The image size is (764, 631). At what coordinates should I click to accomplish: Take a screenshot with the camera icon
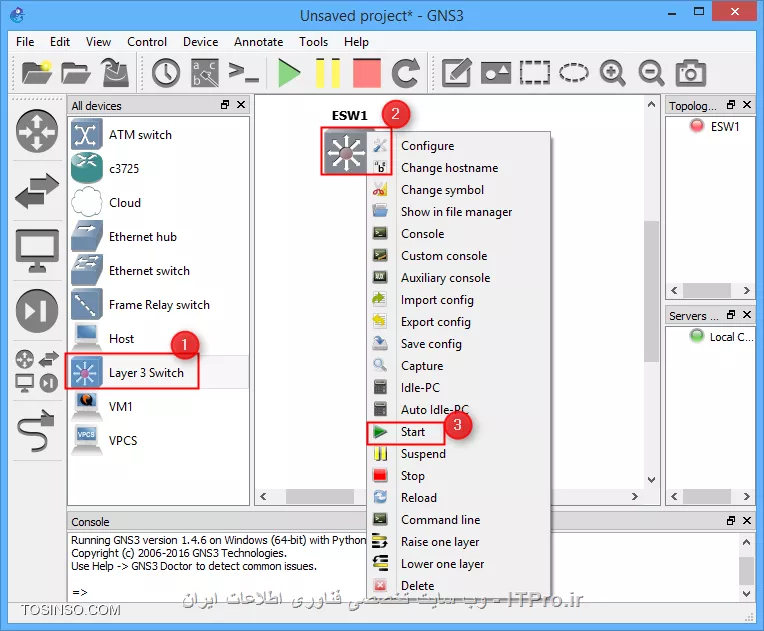(690, 73)
